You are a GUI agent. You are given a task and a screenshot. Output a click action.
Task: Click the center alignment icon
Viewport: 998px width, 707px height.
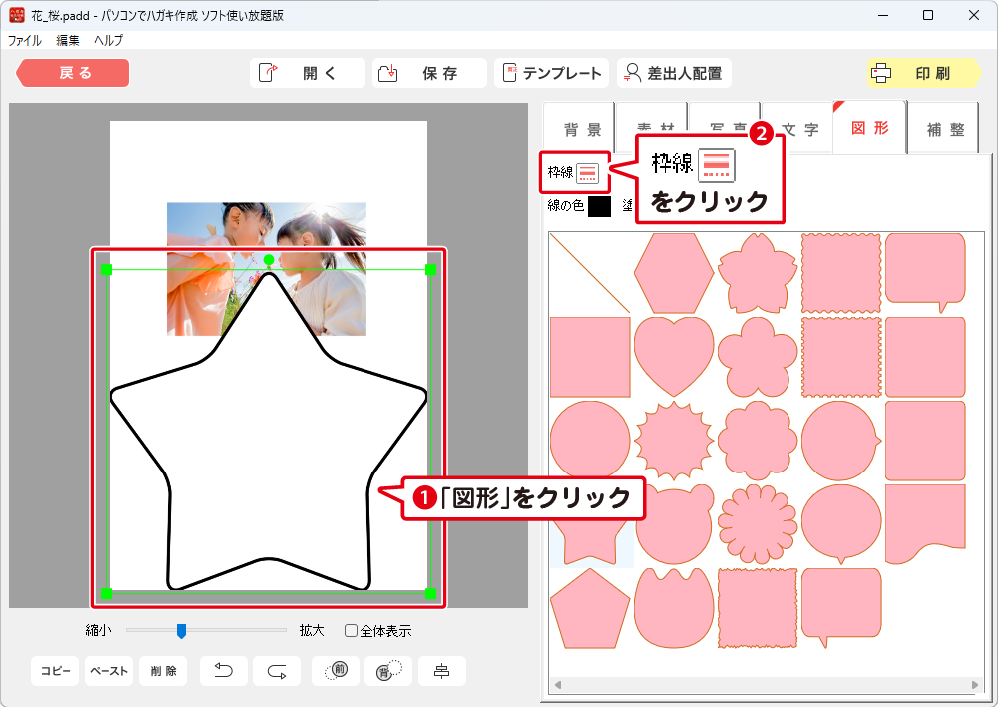tap(441, 671)
